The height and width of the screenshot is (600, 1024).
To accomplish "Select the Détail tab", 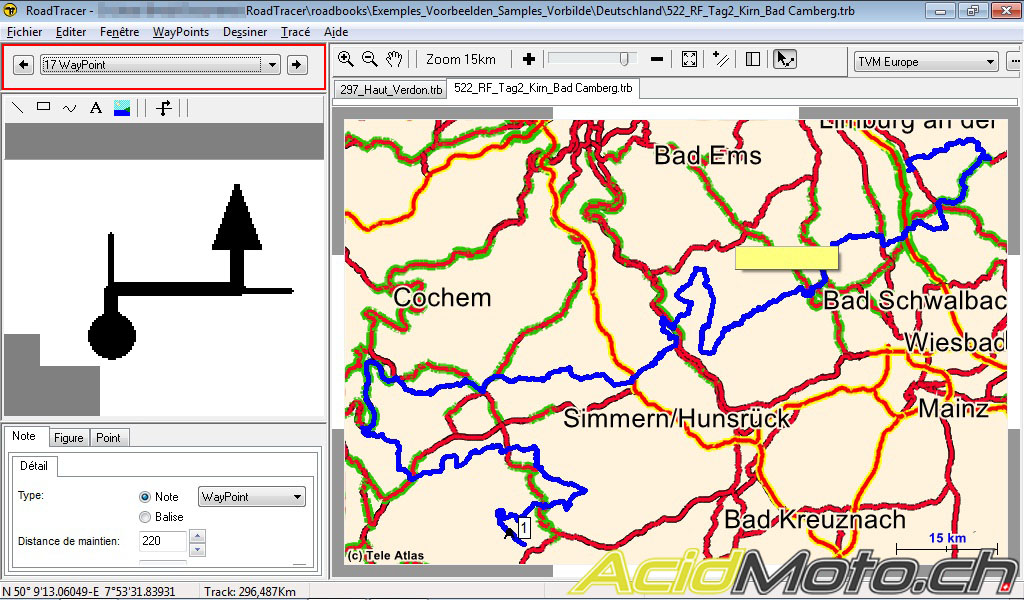I will click(34, 466).
